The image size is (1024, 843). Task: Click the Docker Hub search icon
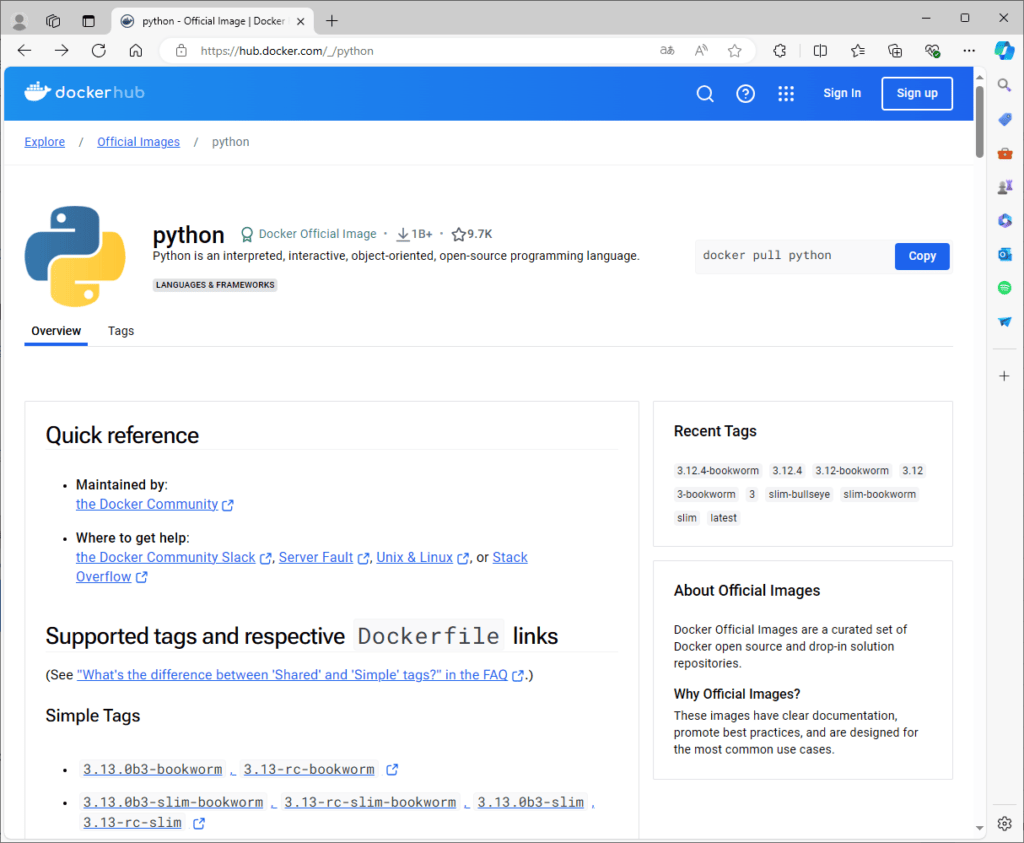pos(705,93)
